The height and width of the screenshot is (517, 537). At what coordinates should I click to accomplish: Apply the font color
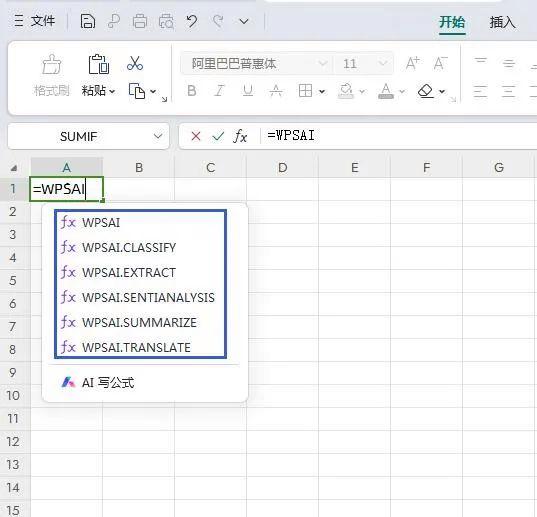tap(386, 91)
